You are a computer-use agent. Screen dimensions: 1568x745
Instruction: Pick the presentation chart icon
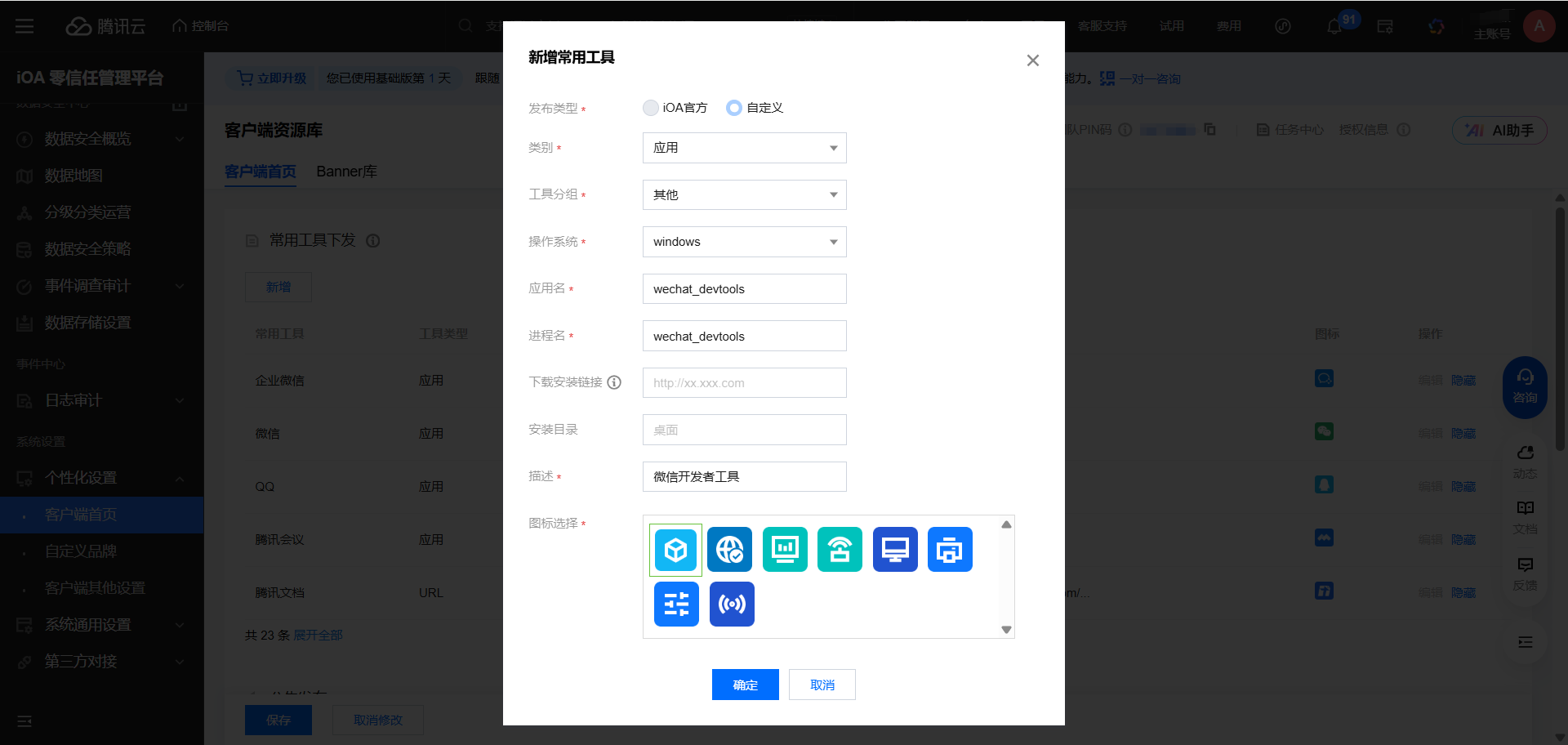click(x=785, y=550)
